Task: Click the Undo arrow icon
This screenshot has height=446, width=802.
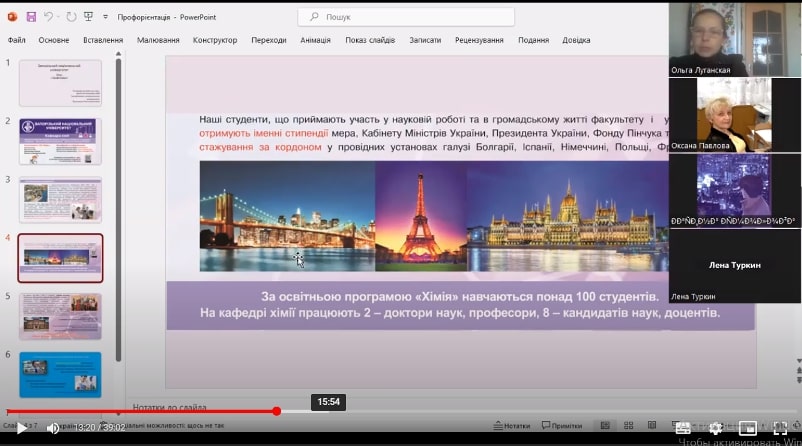Action: coord(48,17)
